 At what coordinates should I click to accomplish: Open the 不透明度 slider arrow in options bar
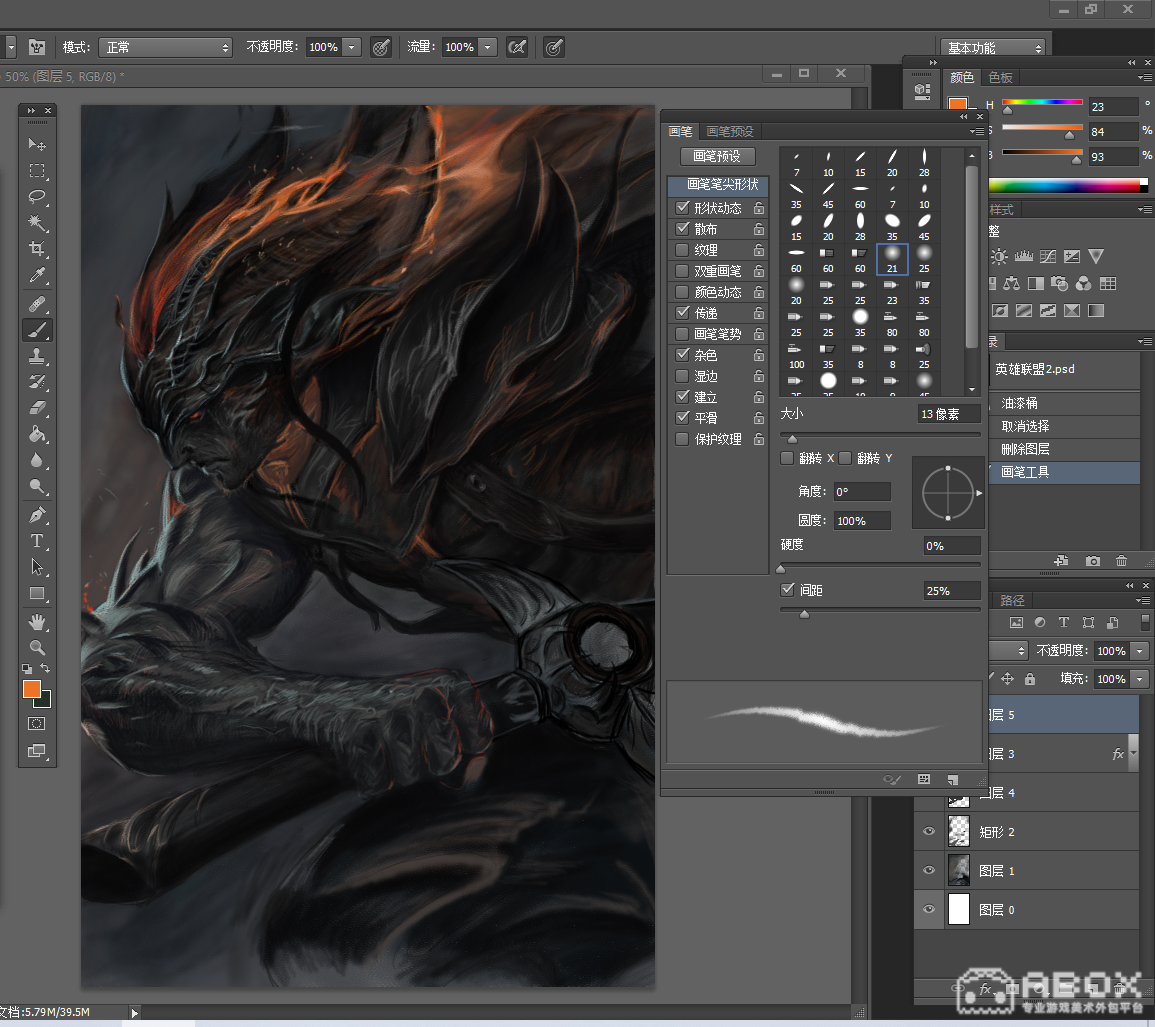(x=351, y=47)
